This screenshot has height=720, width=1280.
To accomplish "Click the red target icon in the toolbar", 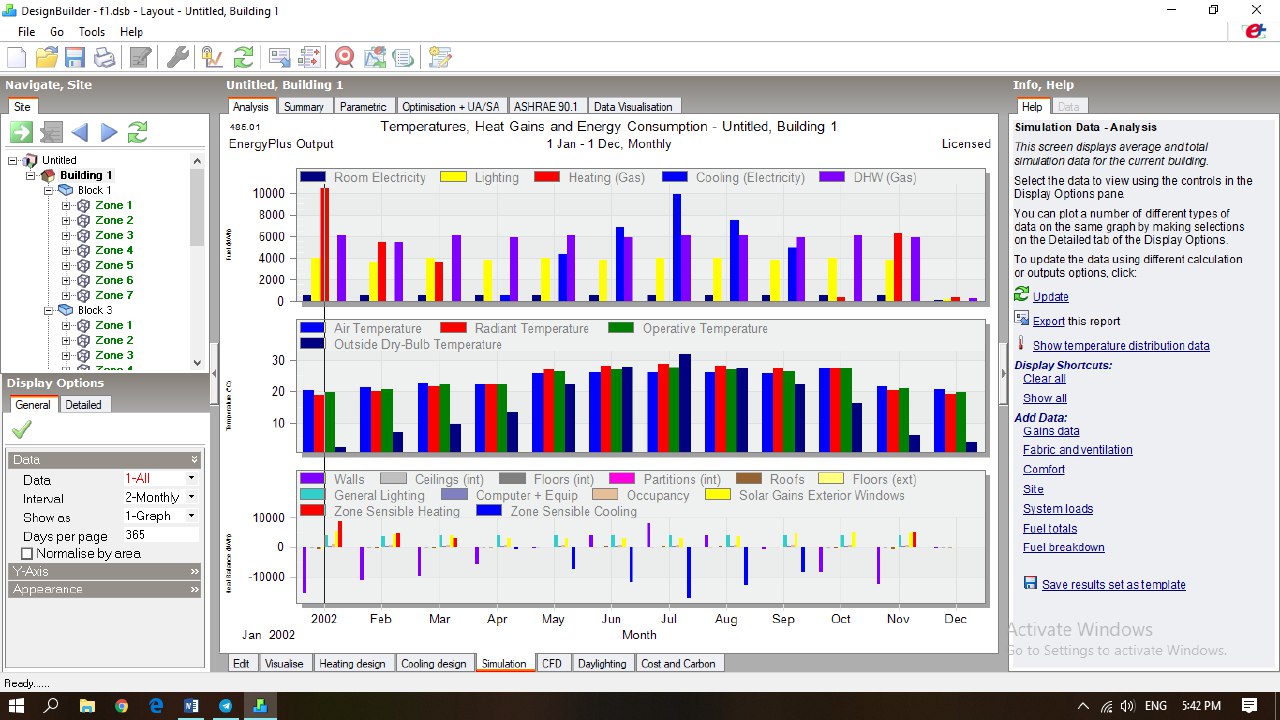I will 345,57.
